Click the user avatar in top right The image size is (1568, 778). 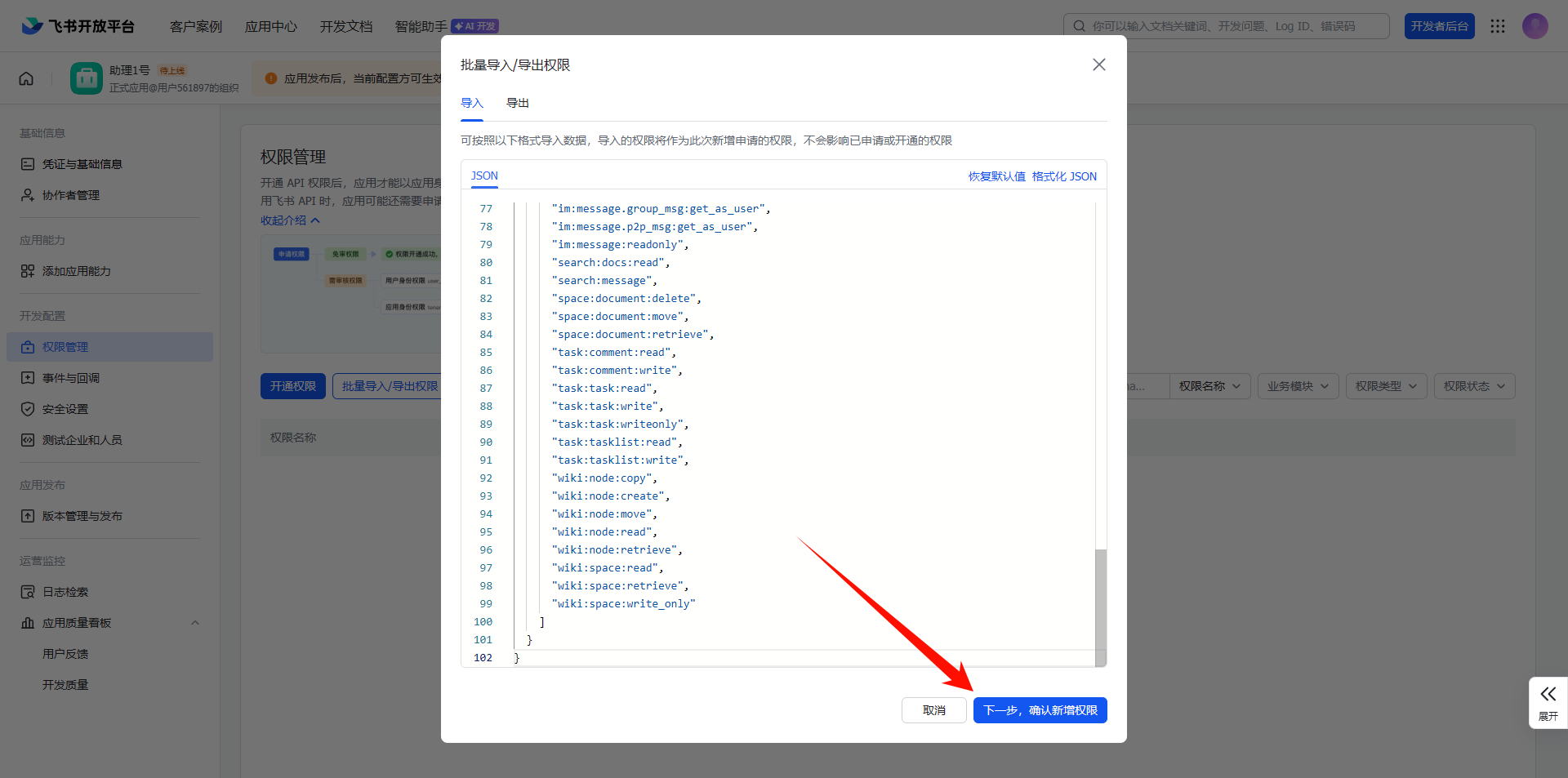pos(1535,26)
